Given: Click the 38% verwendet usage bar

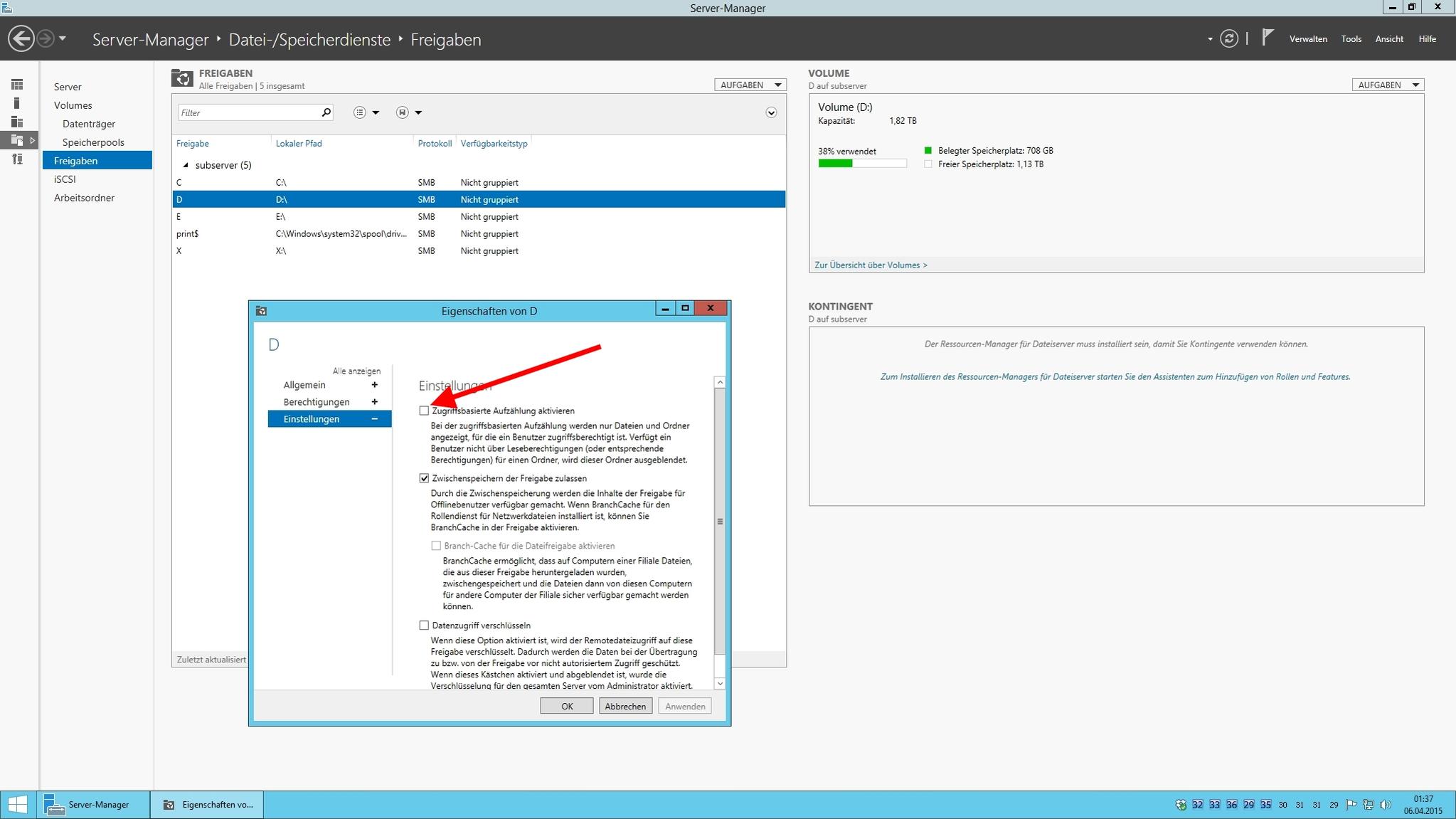Looking at the screenshot, I should (862, 164).
